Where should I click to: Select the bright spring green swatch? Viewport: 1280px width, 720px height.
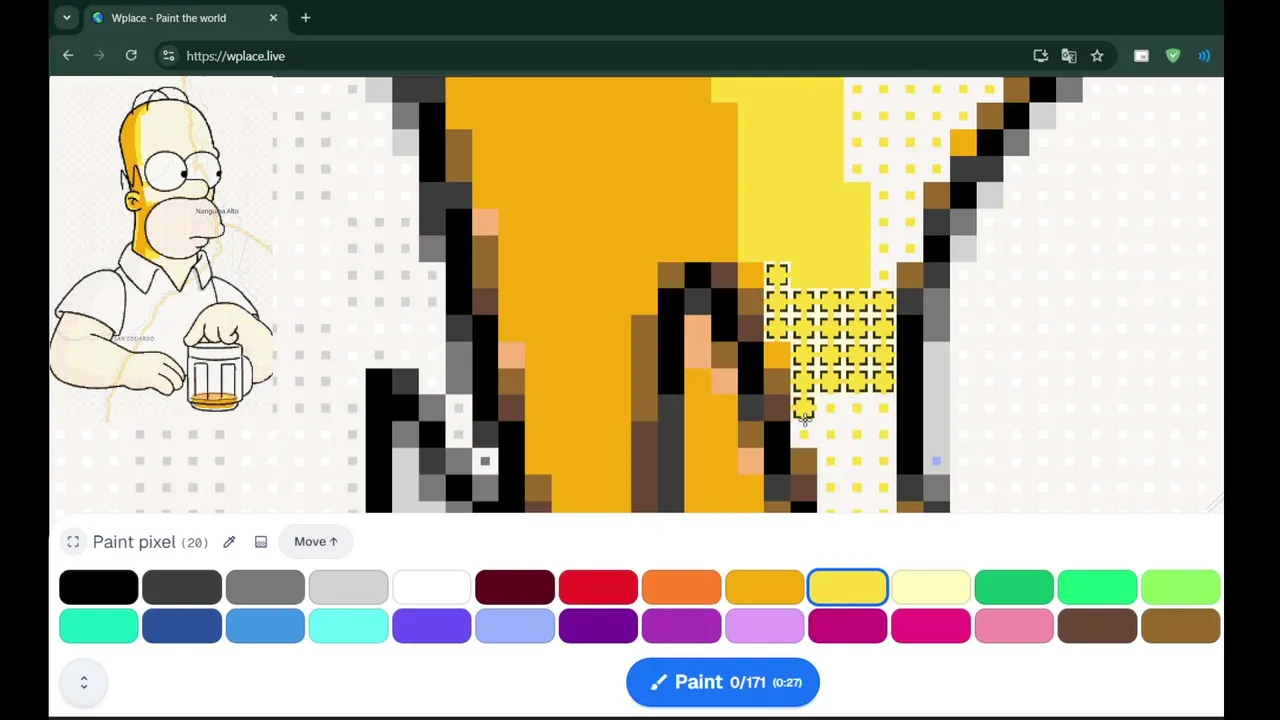[1097, 587]
